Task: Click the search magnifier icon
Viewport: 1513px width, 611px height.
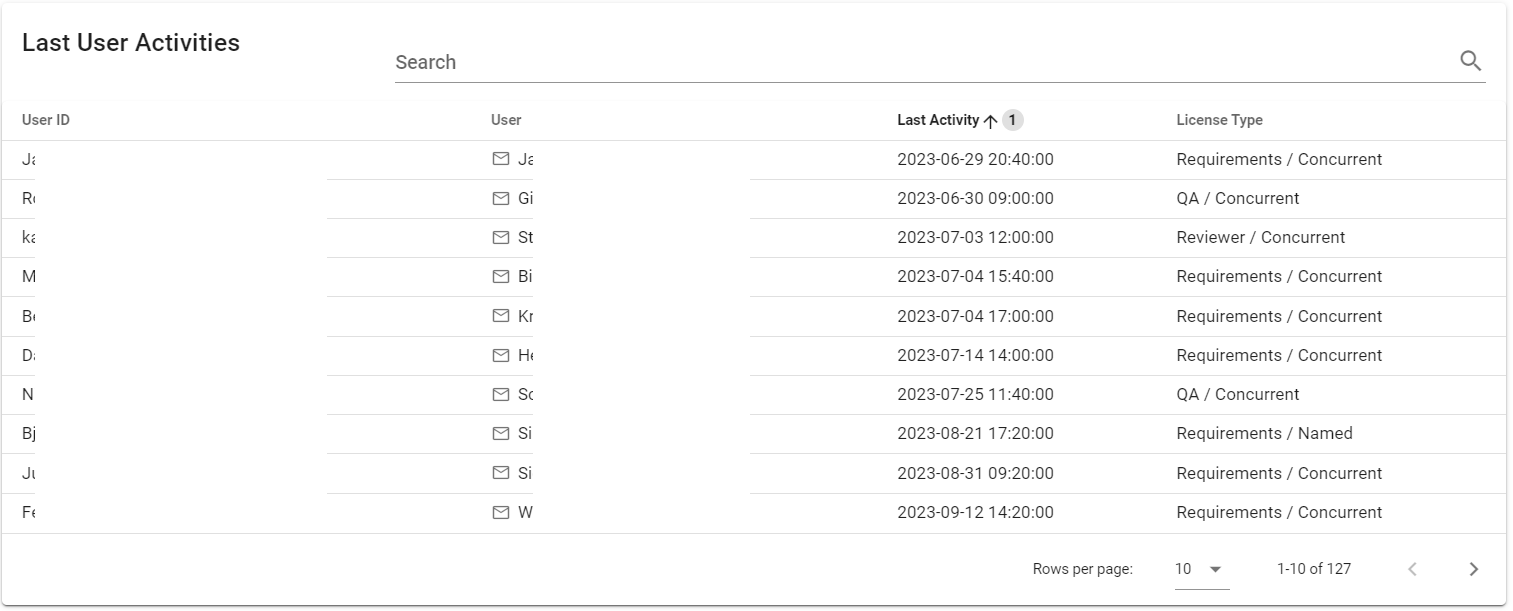Action: pos(1470,61)
